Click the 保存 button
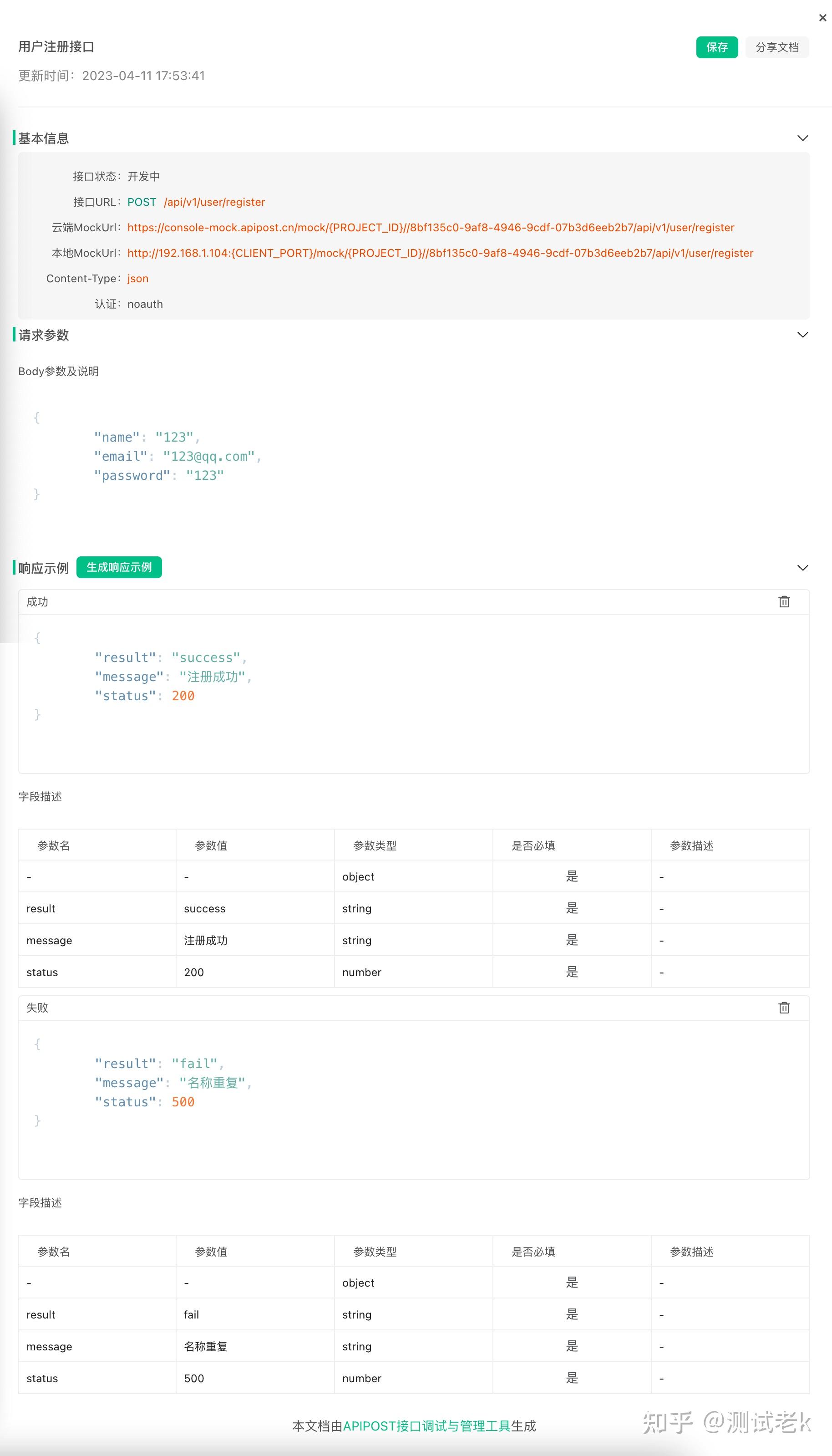The image size is (832, 1456). click(x=716, y=47)
